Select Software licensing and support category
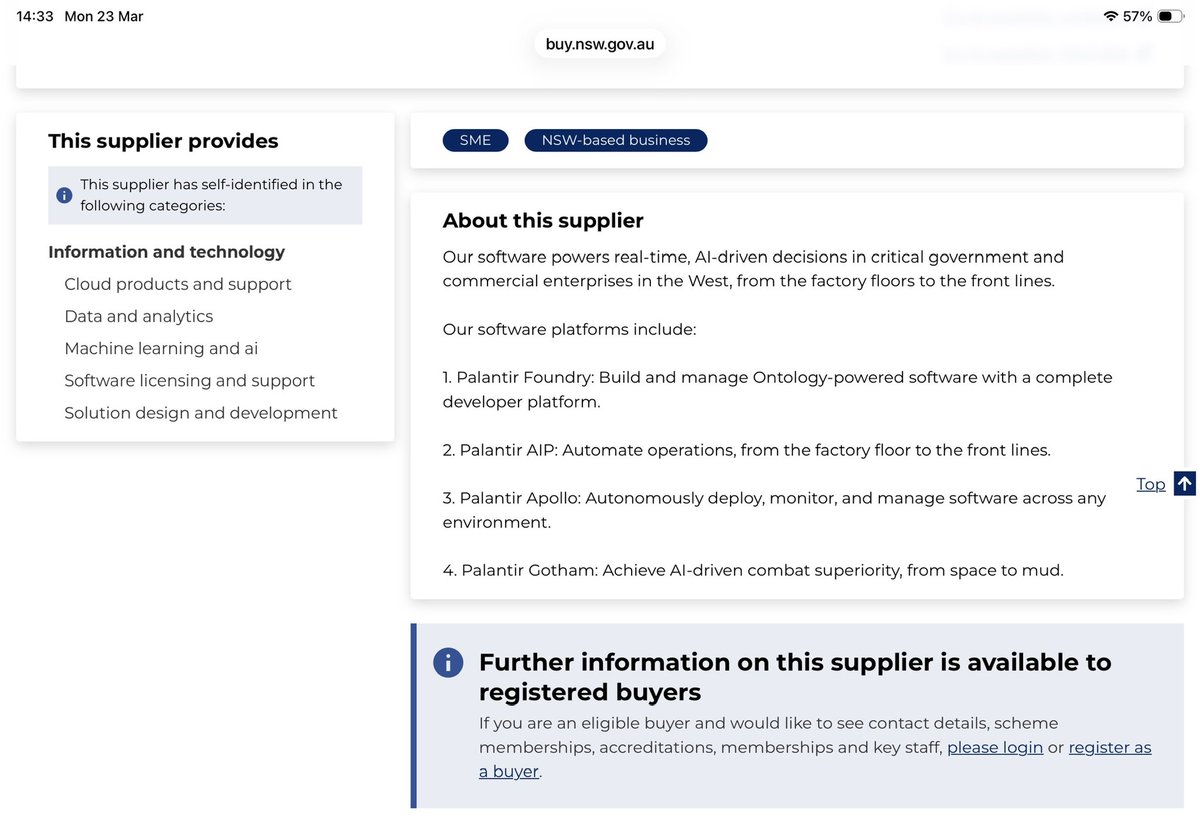Image resolution: width=1200 pixels, height=838 pixels. (x=190, y=380)
